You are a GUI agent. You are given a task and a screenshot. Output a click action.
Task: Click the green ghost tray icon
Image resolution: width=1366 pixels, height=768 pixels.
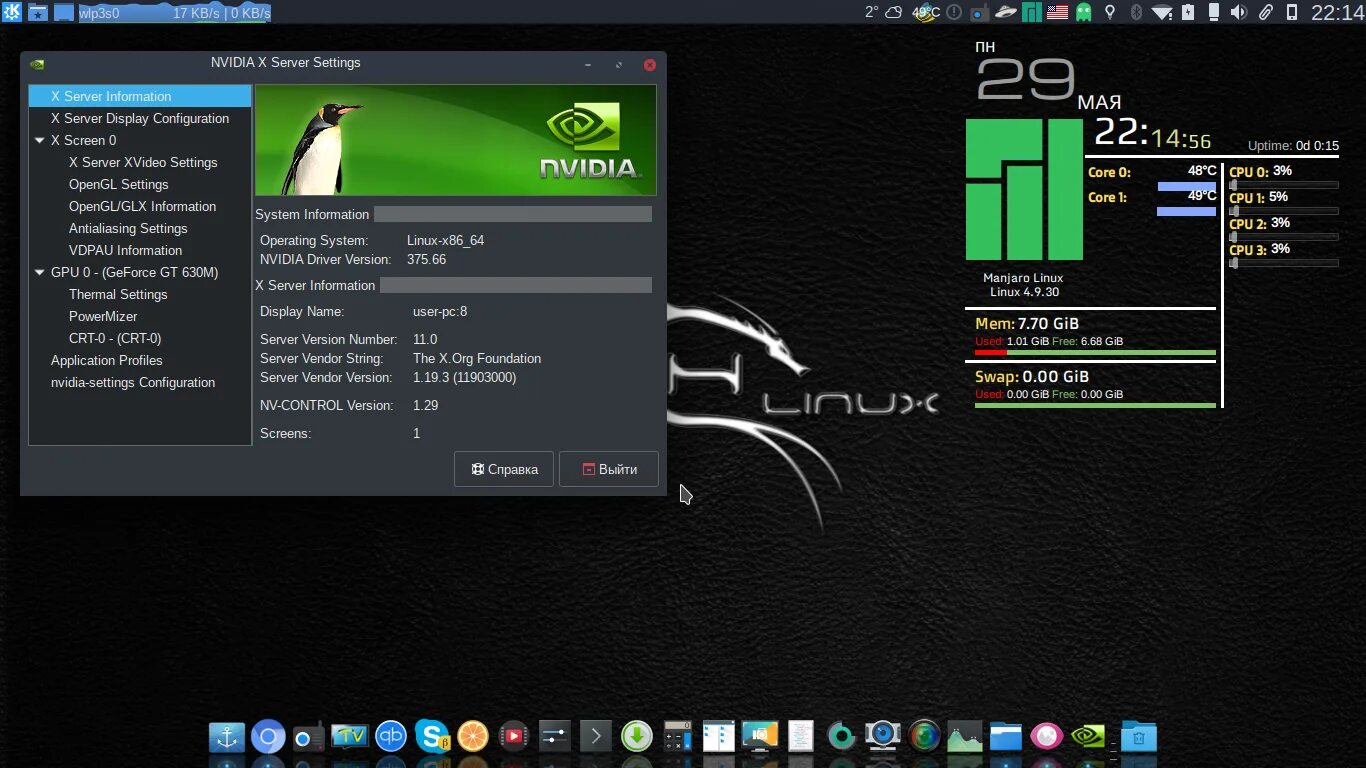pos(1084,12)
